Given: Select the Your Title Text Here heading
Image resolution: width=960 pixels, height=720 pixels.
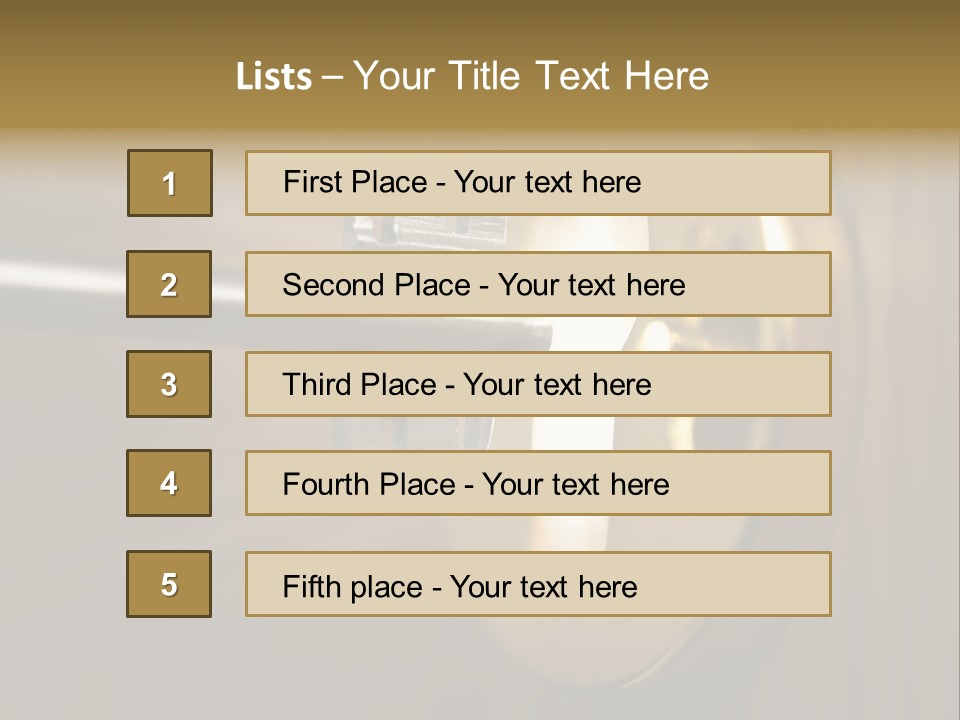Looking at the screenshot, I should point(531,76).
